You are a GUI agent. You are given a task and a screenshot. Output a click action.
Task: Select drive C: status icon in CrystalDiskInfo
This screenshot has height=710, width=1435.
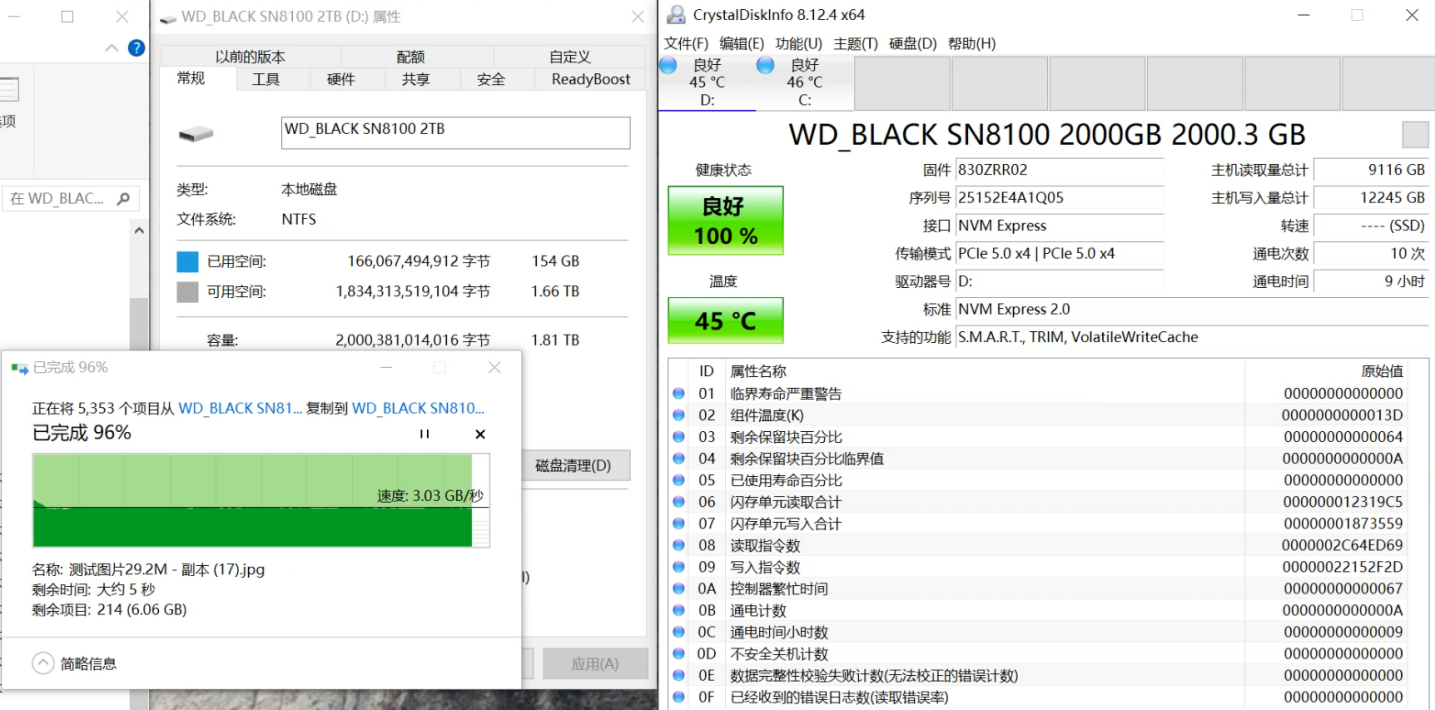766,66
